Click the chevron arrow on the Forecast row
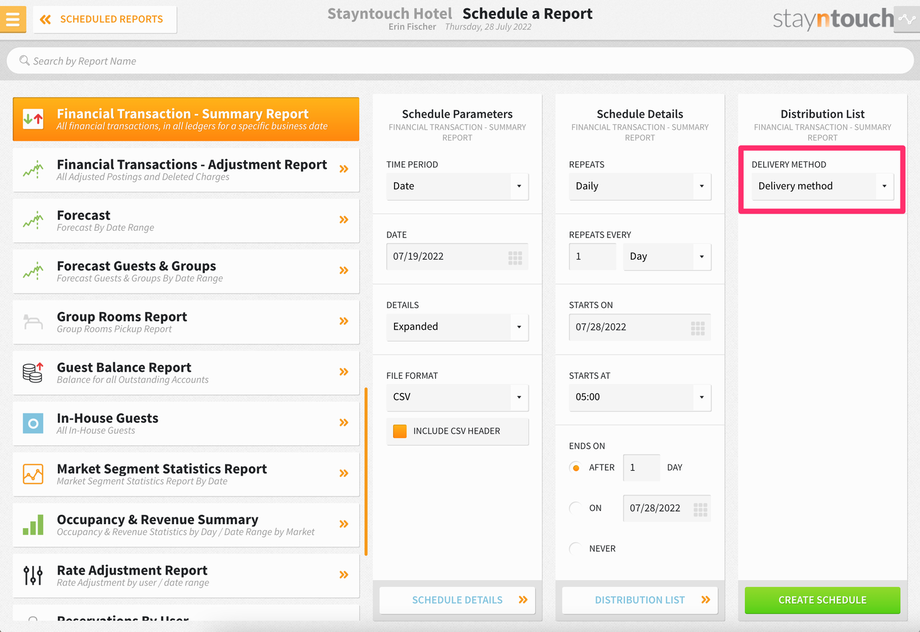Screen dimensions: 920x632 [x=344, y=219]
